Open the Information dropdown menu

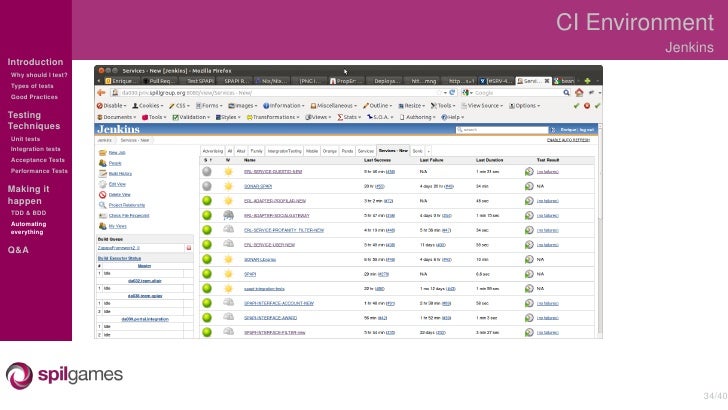click(x=284, y=106)
